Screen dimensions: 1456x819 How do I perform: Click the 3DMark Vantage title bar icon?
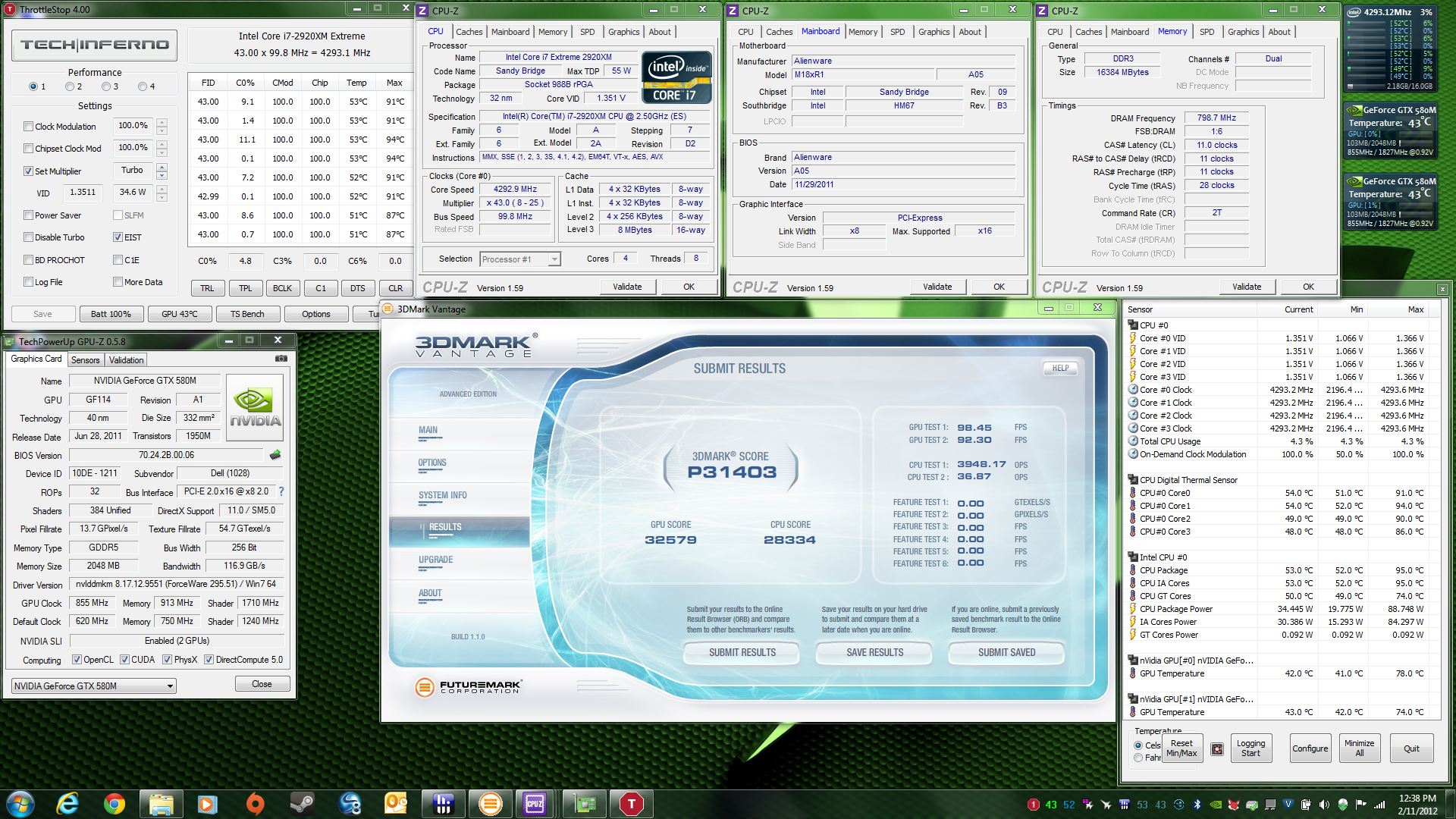coord(388,309)
